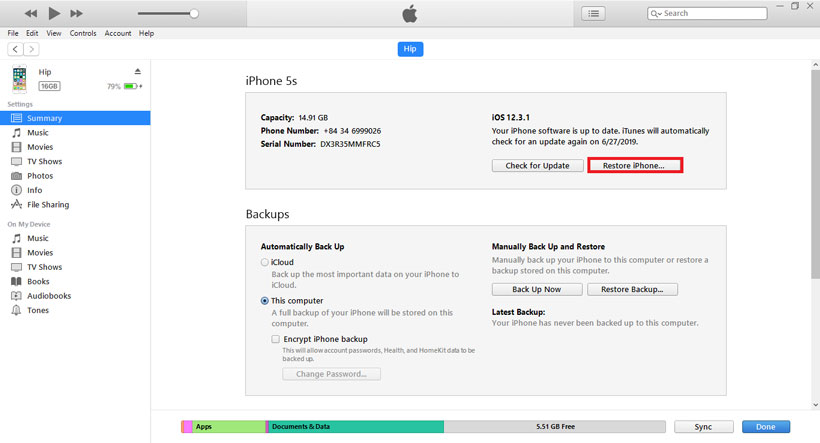Click Check for Update button

pyautogui.click(x=537, y=166)
